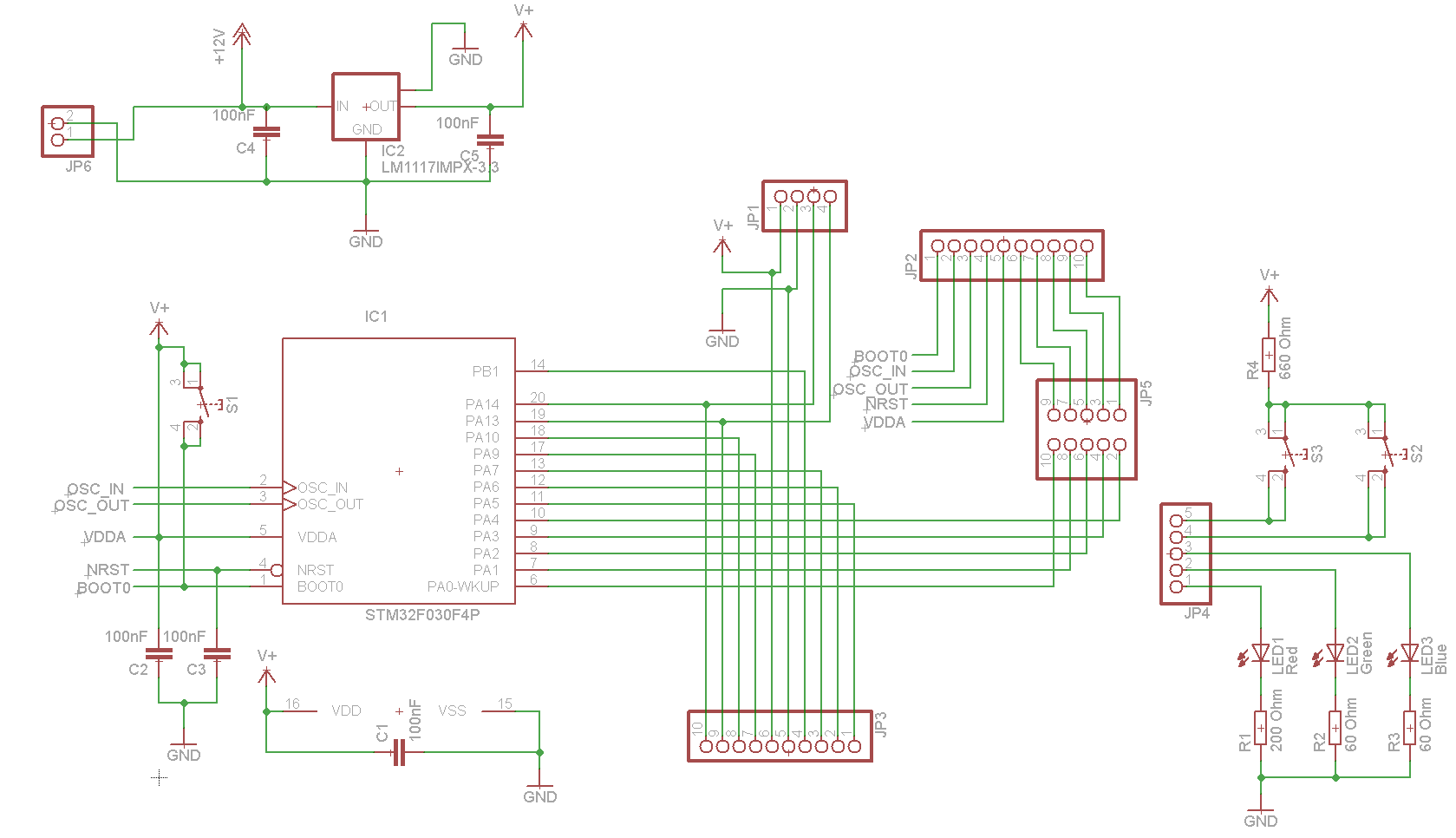Select the JP5 dual-row header
This screenshot has height=838, width=1456.
(1087, 429)
